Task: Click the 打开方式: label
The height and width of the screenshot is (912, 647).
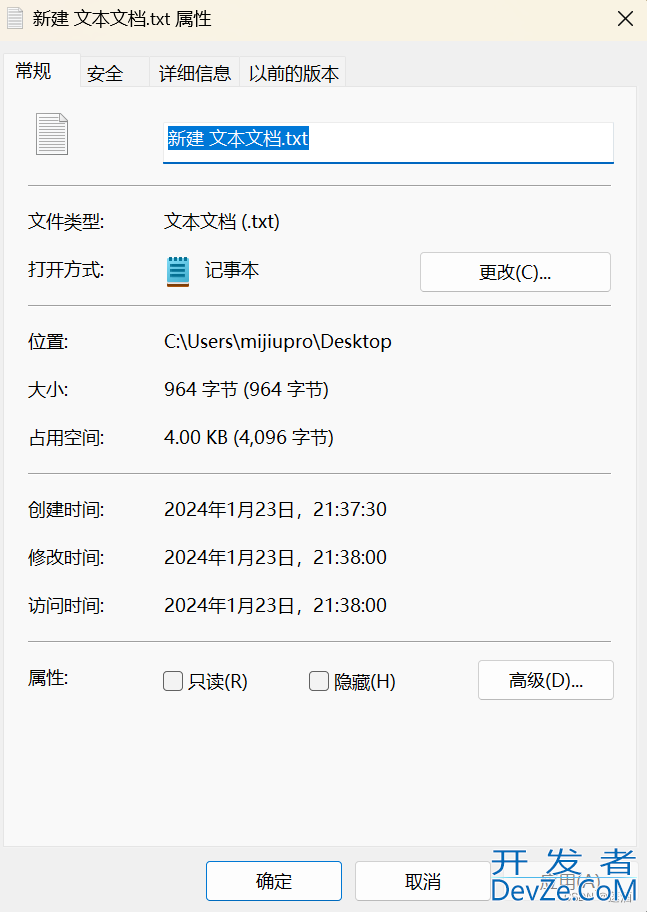Action: pos(66,270)
